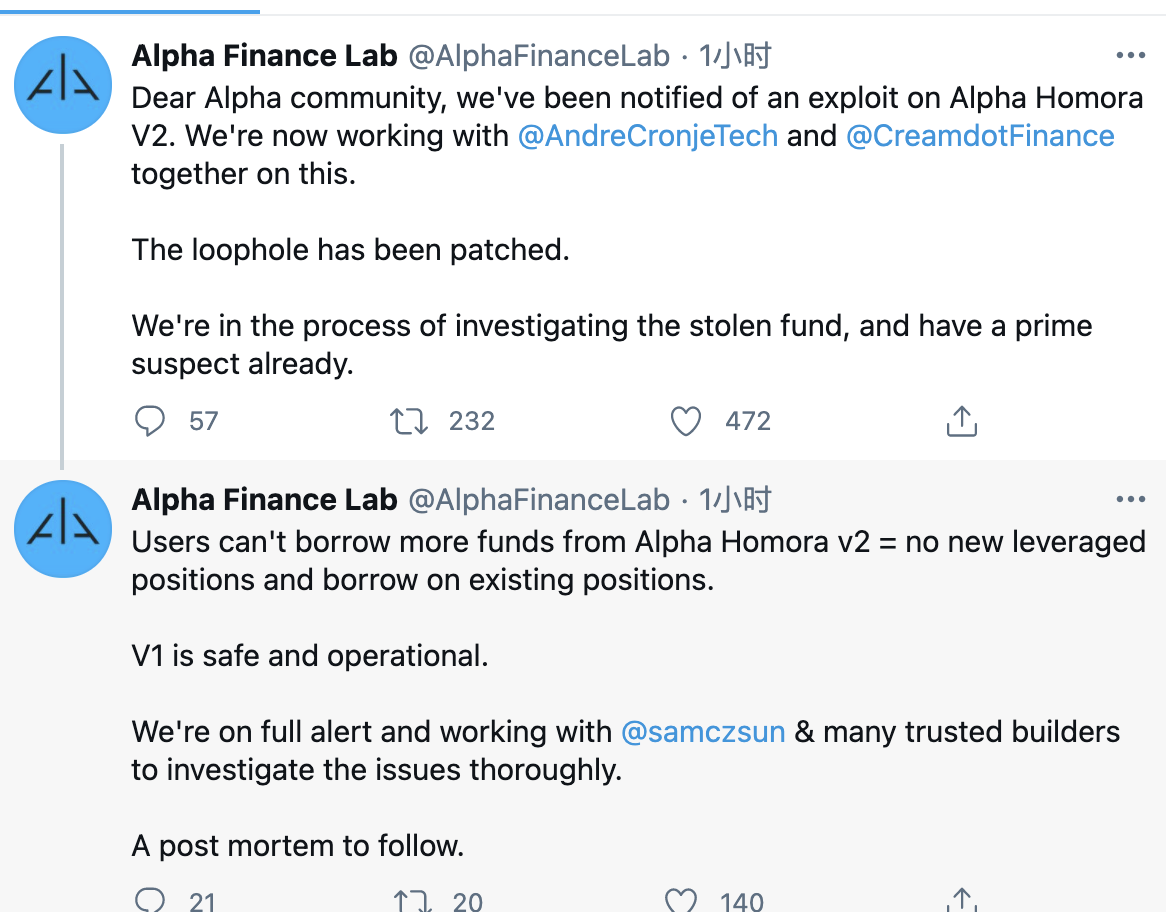Open first tweet's timestamp link
The height and width of the screenshot is (912, 1166).
735,56
